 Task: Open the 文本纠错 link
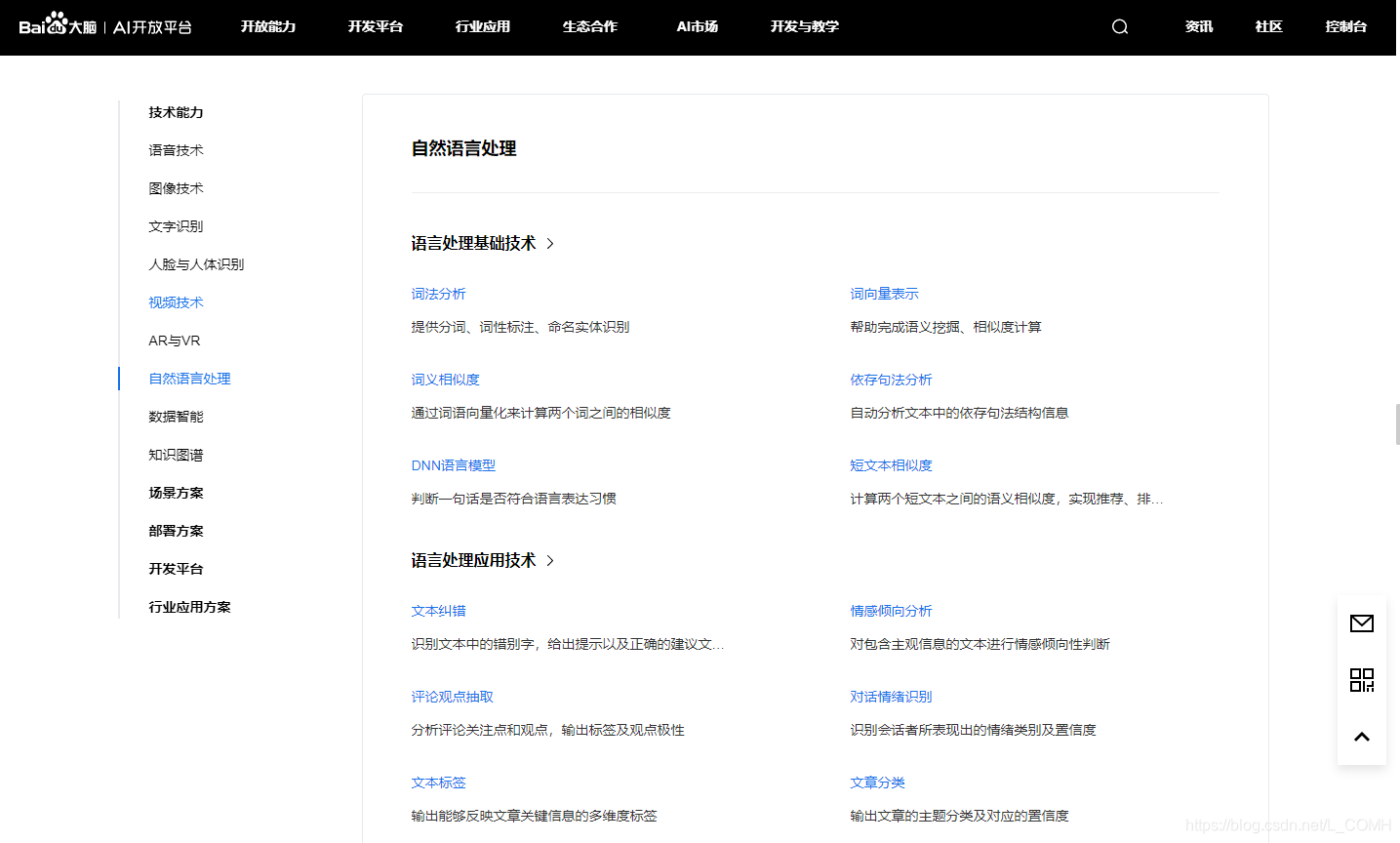[x=439, y=611]
